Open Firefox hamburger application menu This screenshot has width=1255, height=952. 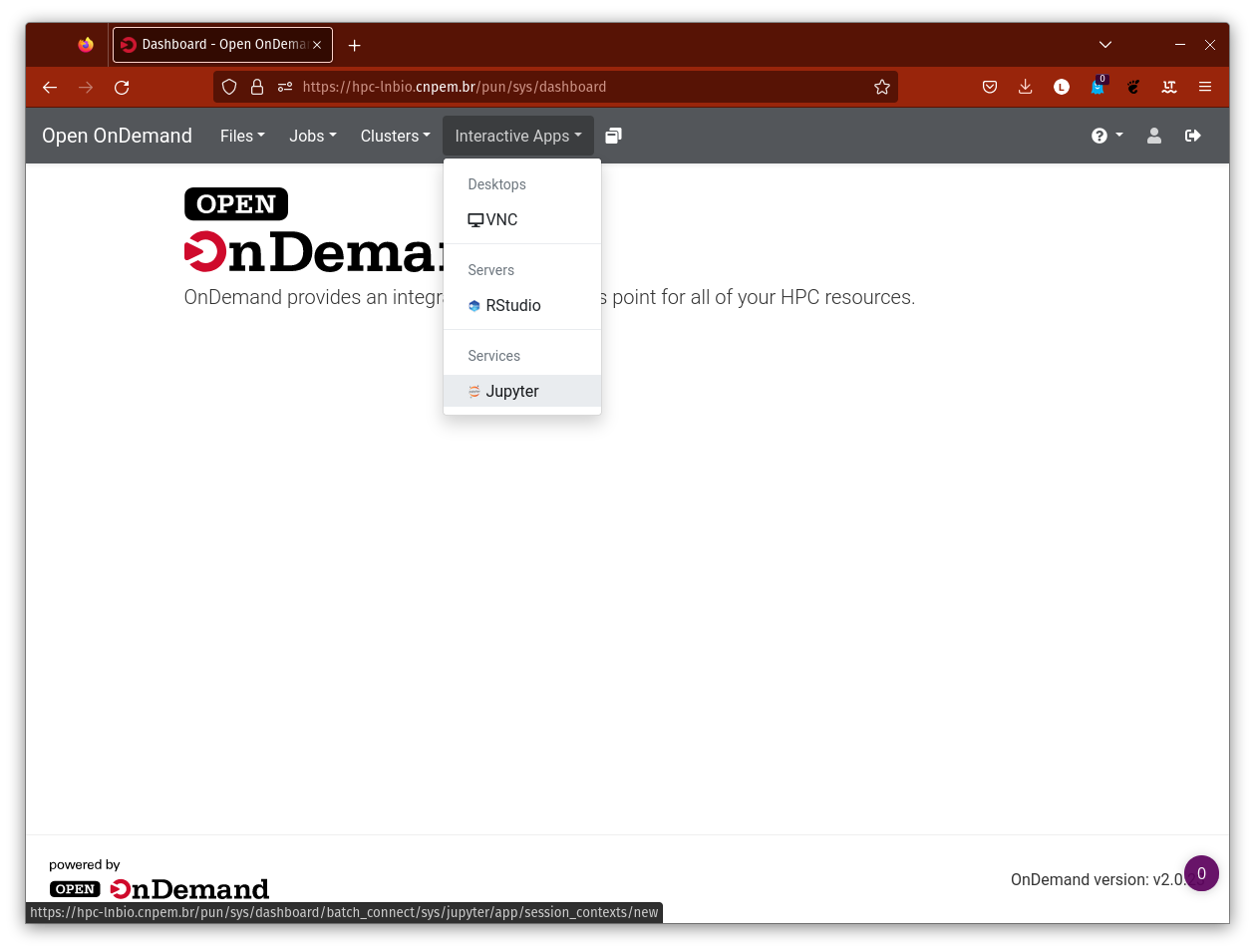(1205, 87)
